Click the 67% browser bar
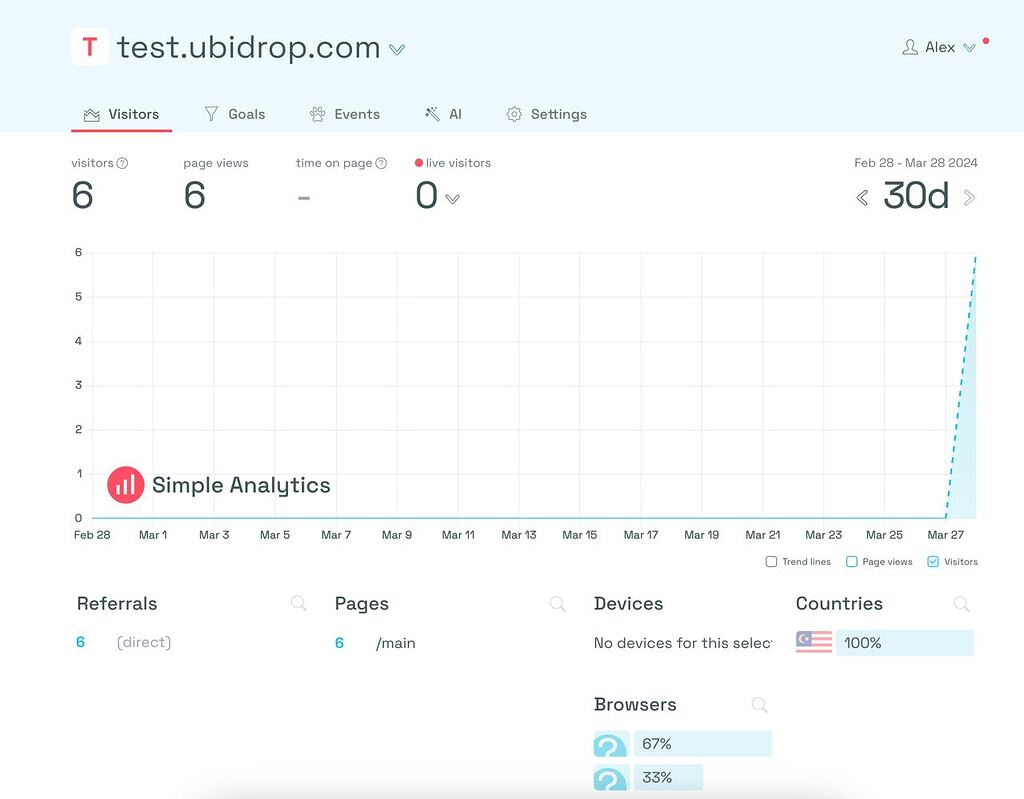 [x=703, y=743]
